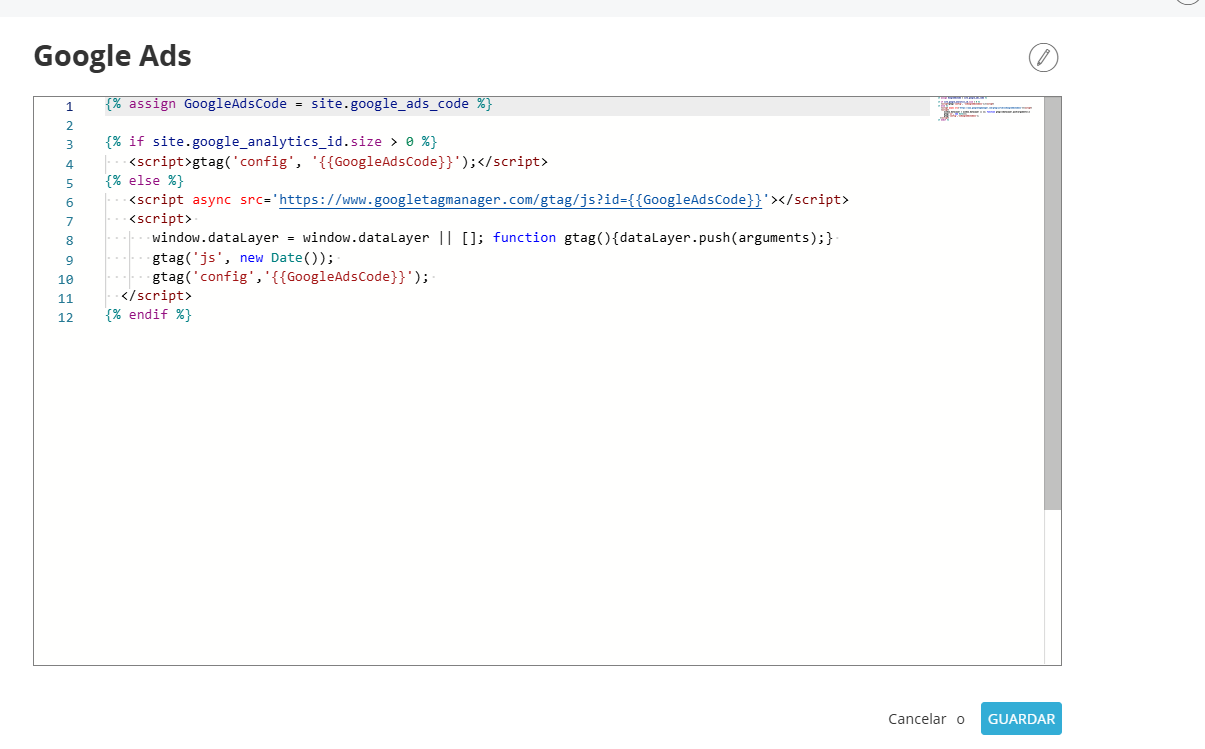This screenshot has height=749, width=1205.
Task: Click the '{% else %}' line
Action: (144, 181)
